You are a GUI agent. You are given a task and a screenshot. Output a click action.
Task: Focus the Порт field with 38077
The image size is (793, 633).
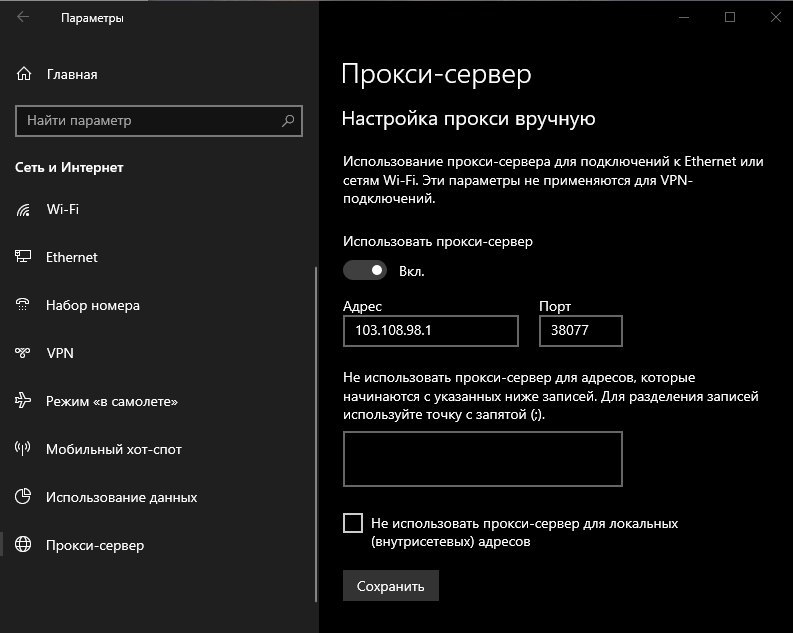[x=581, y=331]
